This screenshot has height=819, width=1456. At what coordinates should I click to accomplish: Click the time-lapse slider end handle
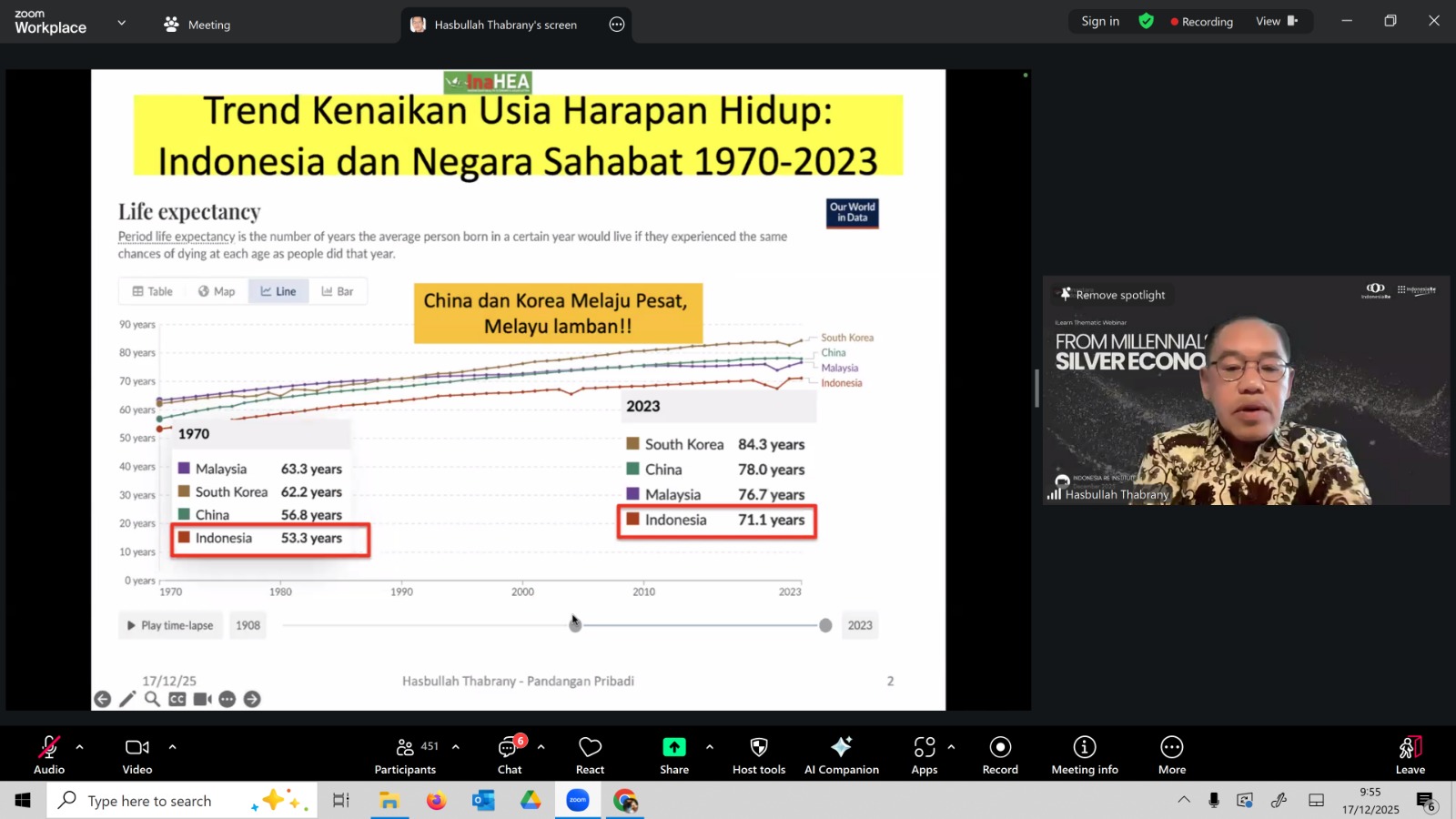point(825,625)
